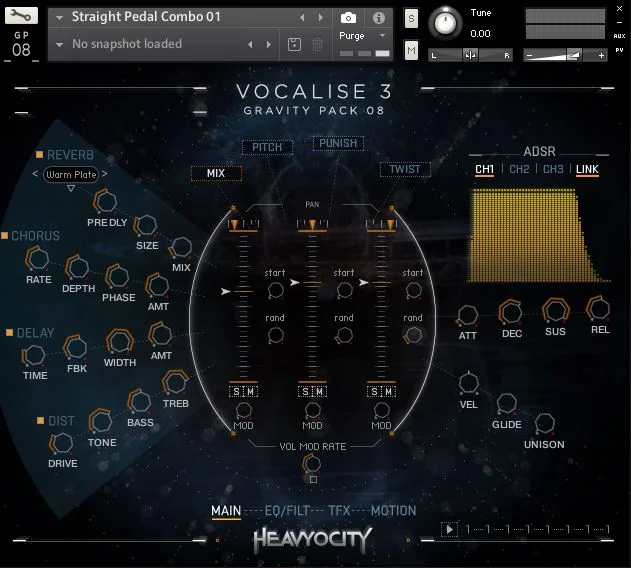Switch to the MOTION page

(394, 510)
